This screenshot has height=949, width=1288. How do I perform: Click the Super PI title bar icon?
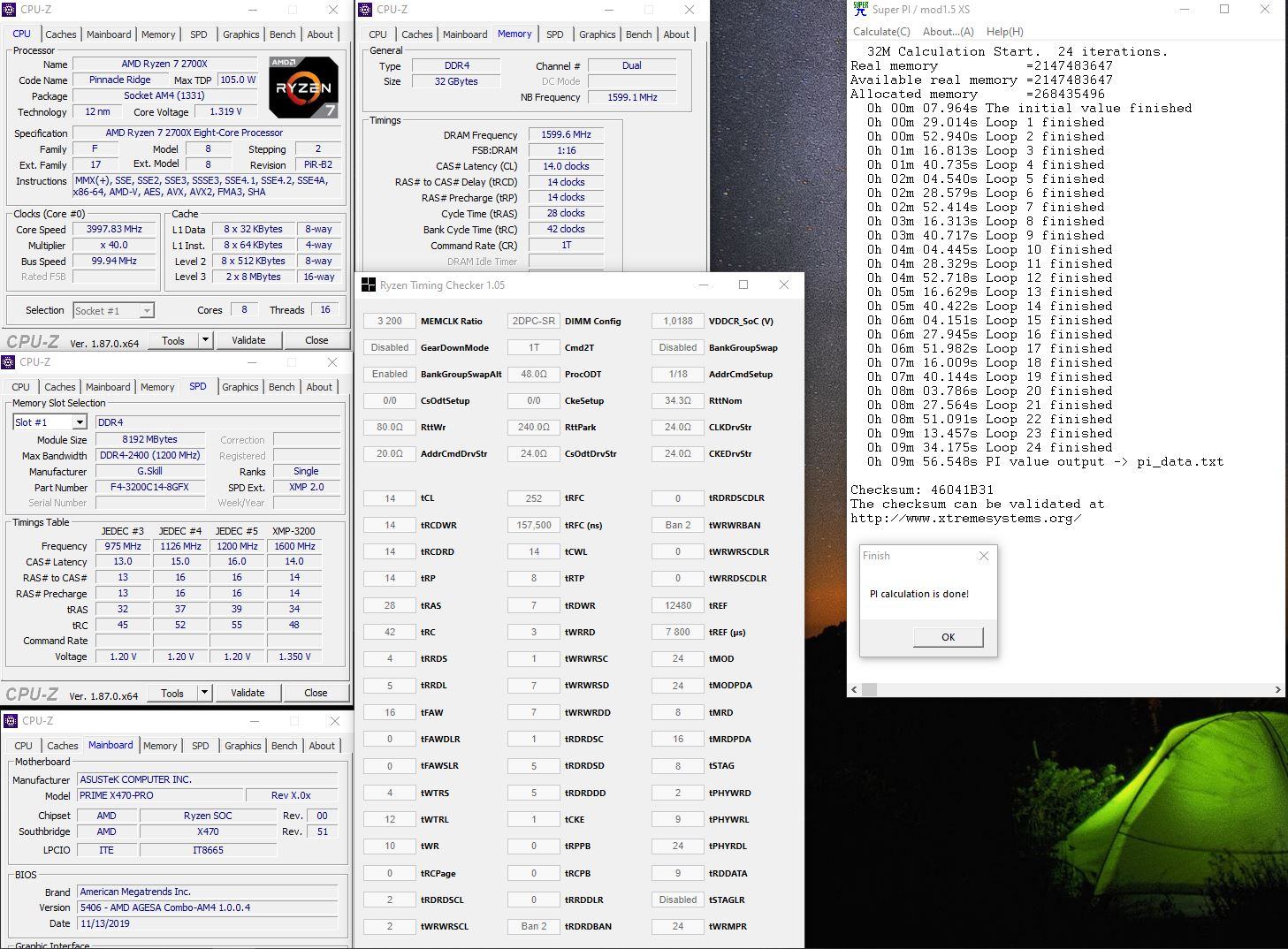(860, 9)
